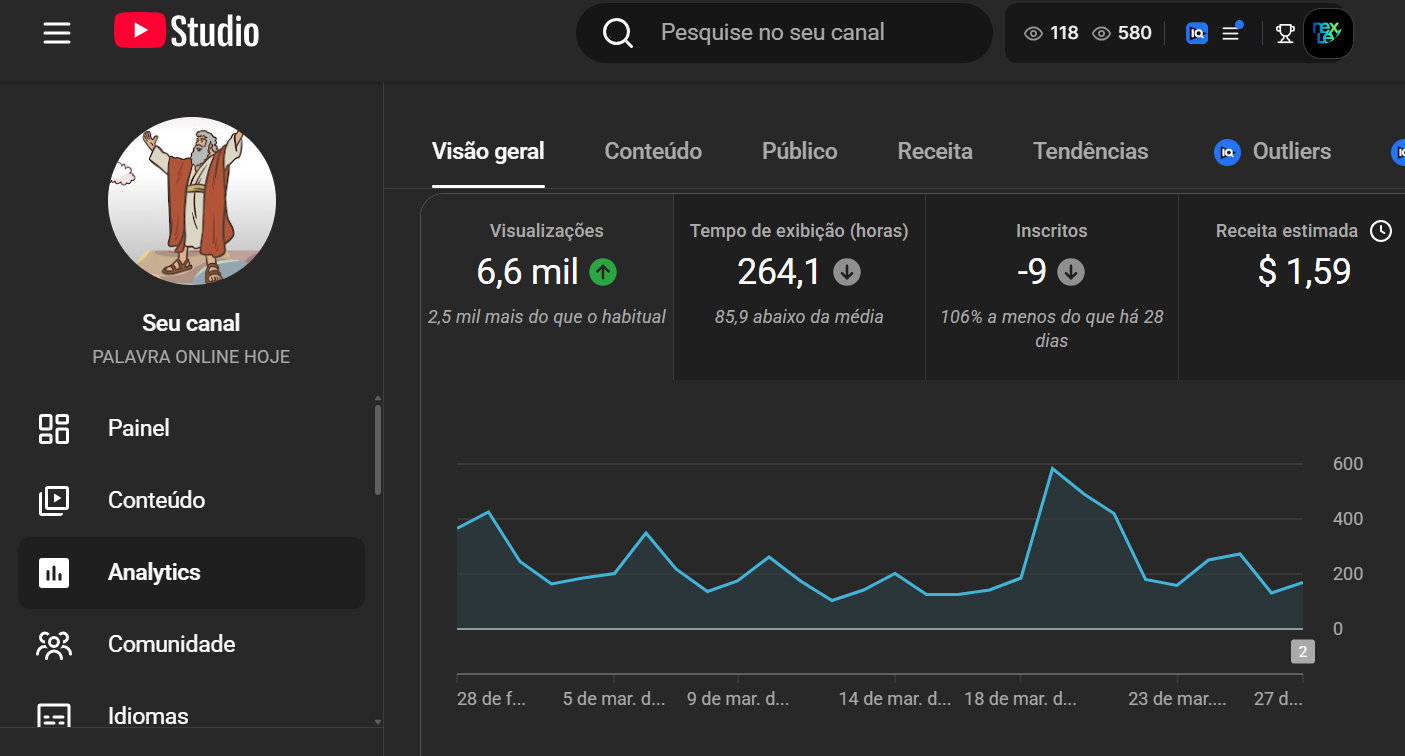The image size is (1405, 756).
Task: Open Painel from the sidebar
Action: coord(191,428)
